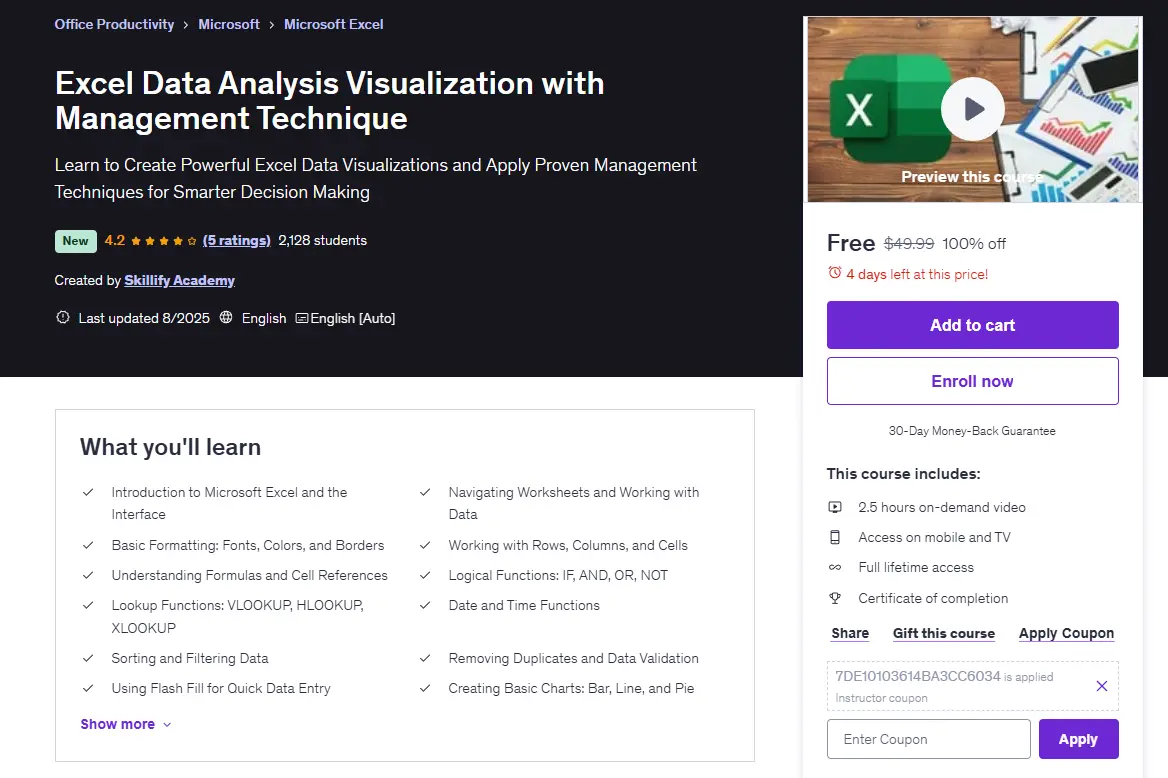Click the infinity lifetime access icon

point(835,567)
